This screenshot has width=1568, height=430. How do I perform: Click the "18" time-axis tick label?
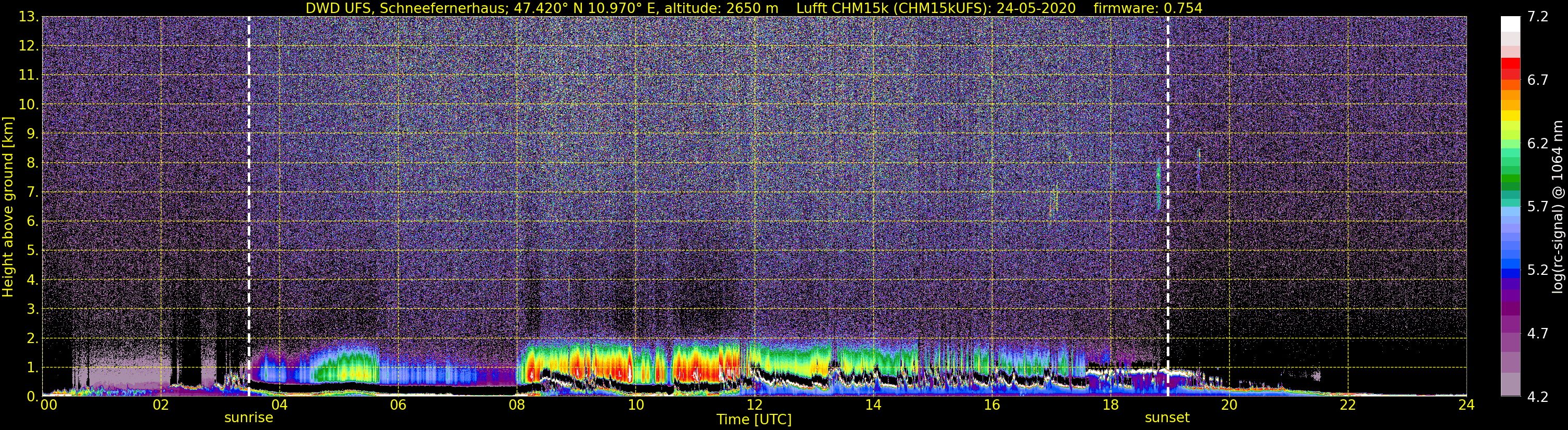pos(1110,406)
